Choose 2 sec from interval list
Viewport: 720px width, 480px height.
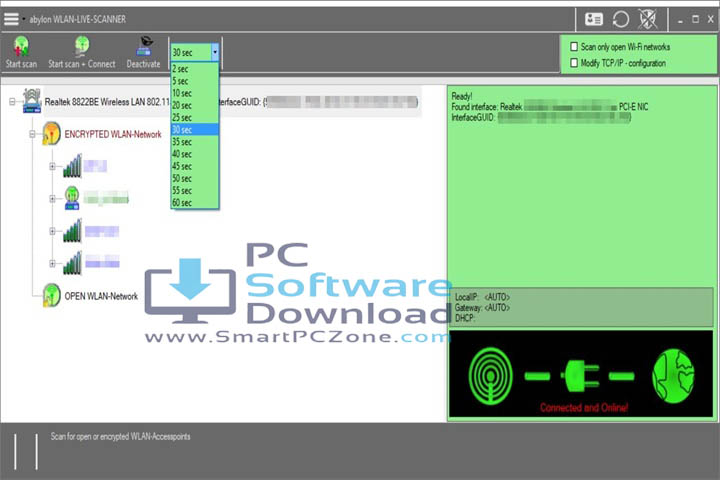coord(195,69)
